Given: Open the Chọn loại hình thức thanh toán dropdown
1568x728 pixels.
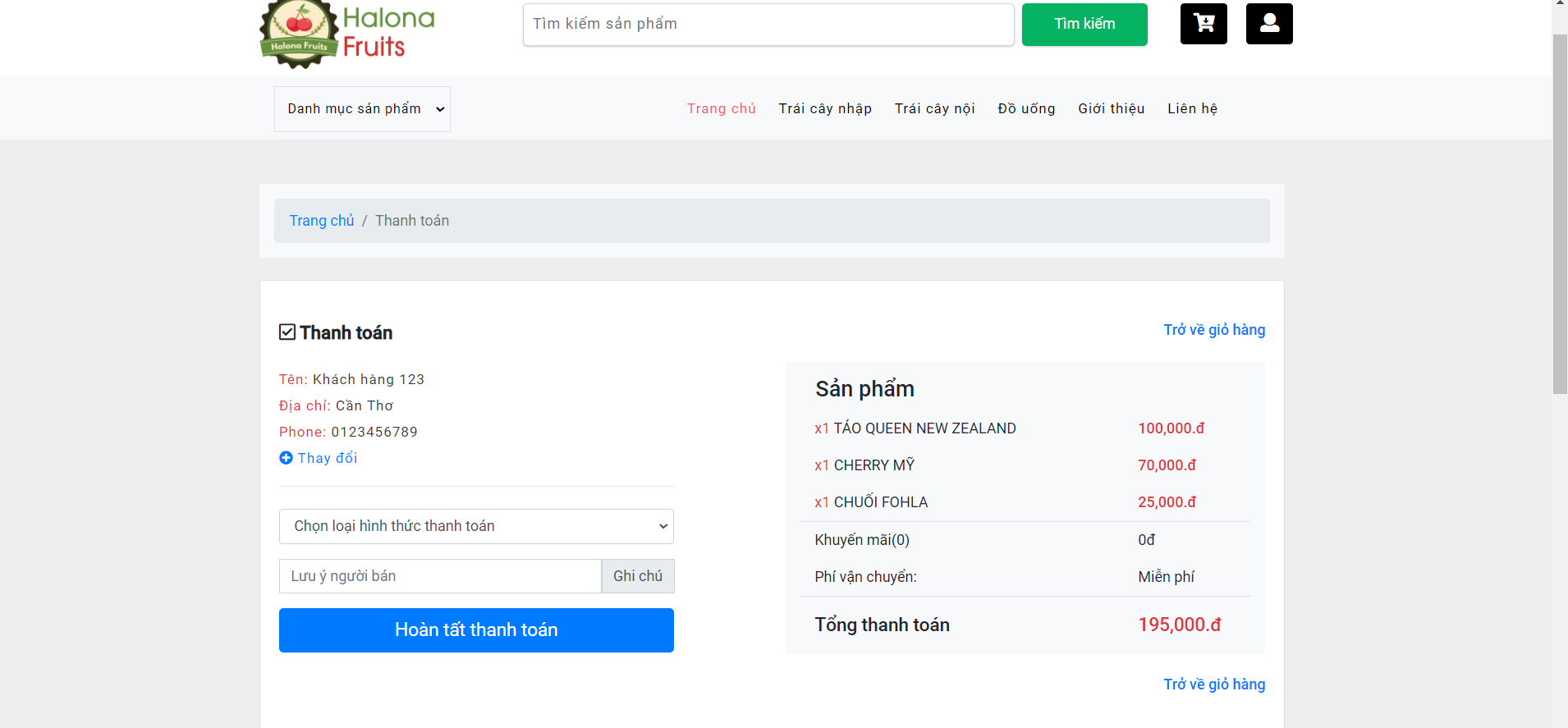Looking at the screenshot, I should click(476, 526).
